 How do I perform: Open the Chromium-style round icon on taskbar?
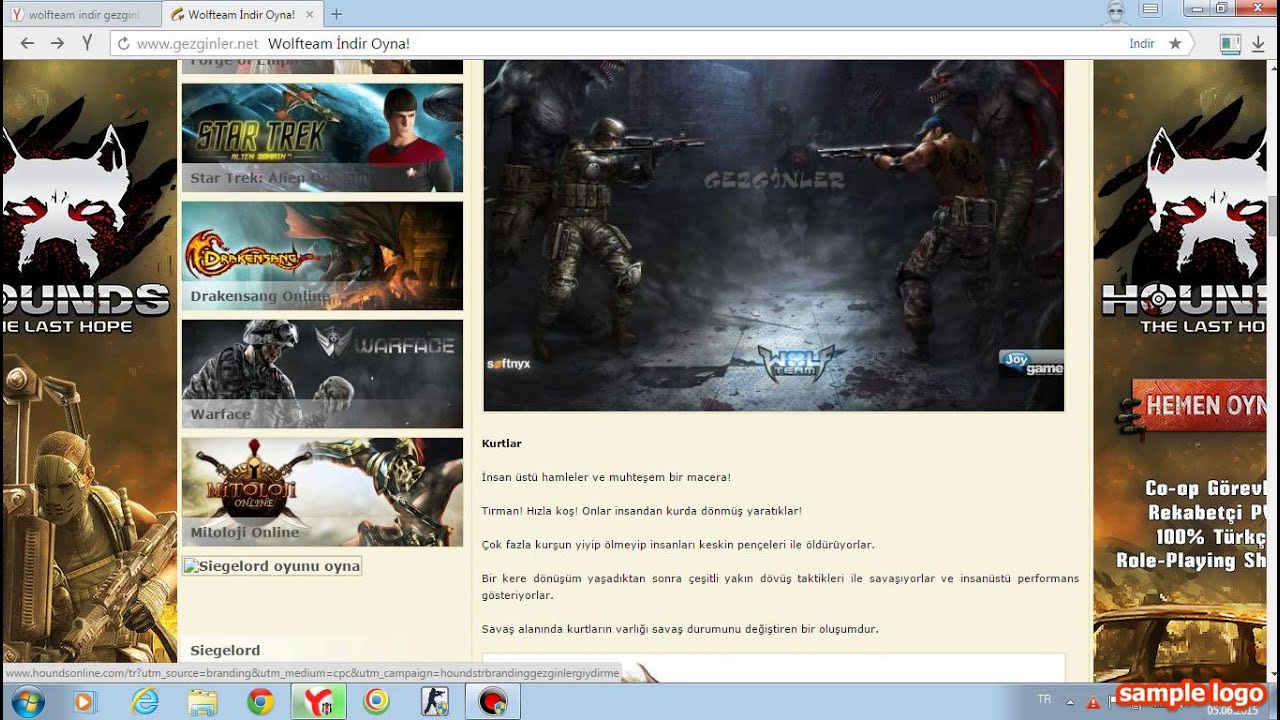pos(377,702)
